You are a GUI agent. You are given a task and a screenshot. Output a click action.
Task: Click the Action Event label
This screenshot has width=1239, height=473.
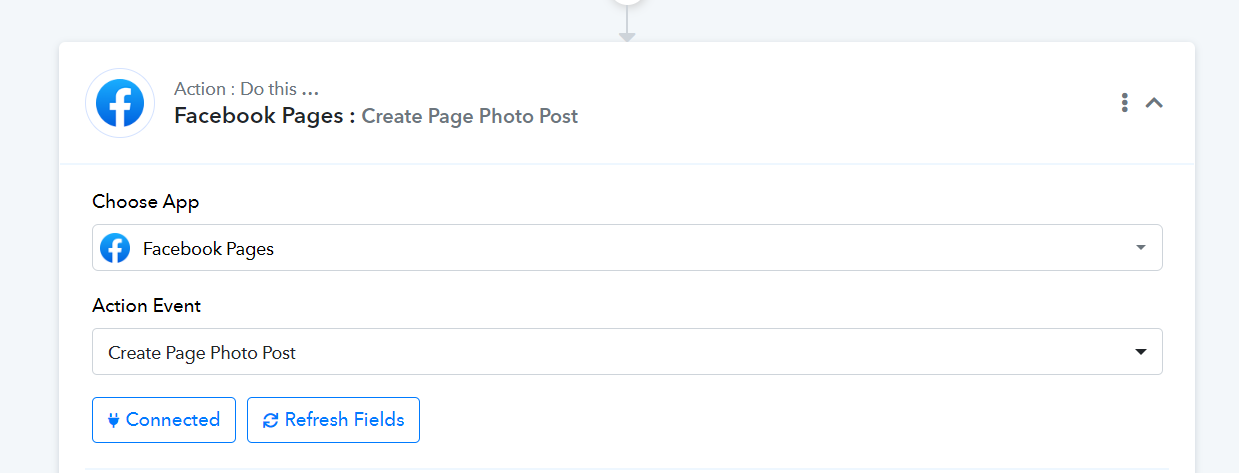pyautogui.click(x=147, y=306)
